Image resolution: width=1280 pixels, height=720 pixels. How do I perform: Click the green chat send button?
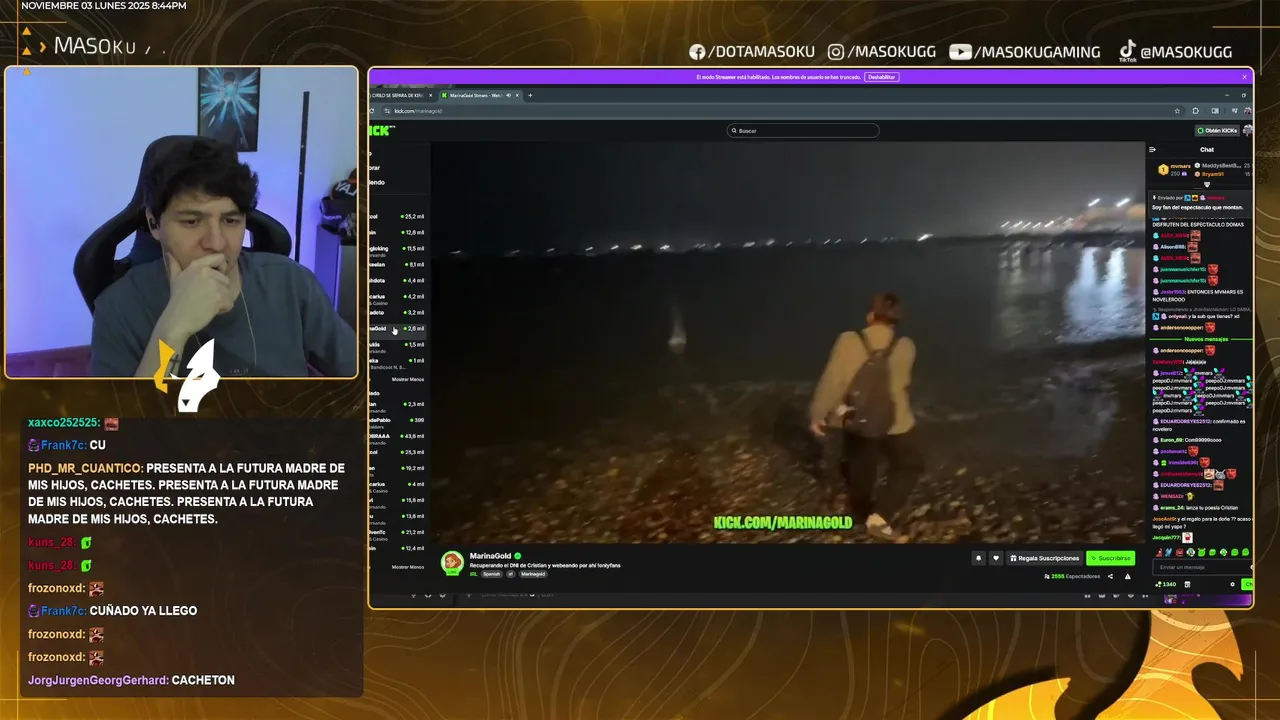(x=1247, y=584)
